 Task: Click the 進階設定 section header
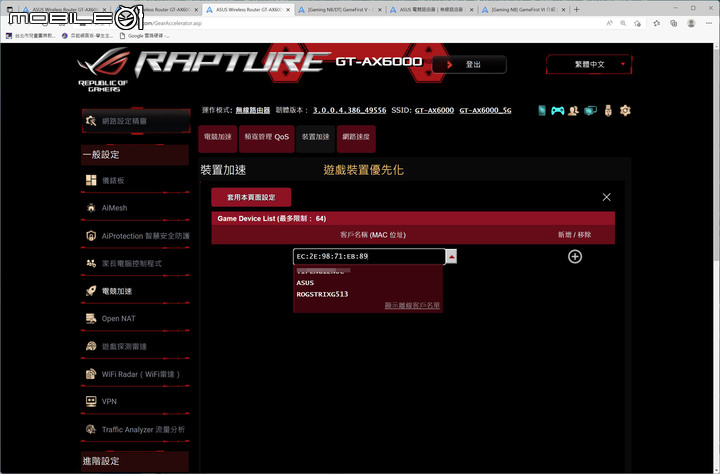click(135, 461)
